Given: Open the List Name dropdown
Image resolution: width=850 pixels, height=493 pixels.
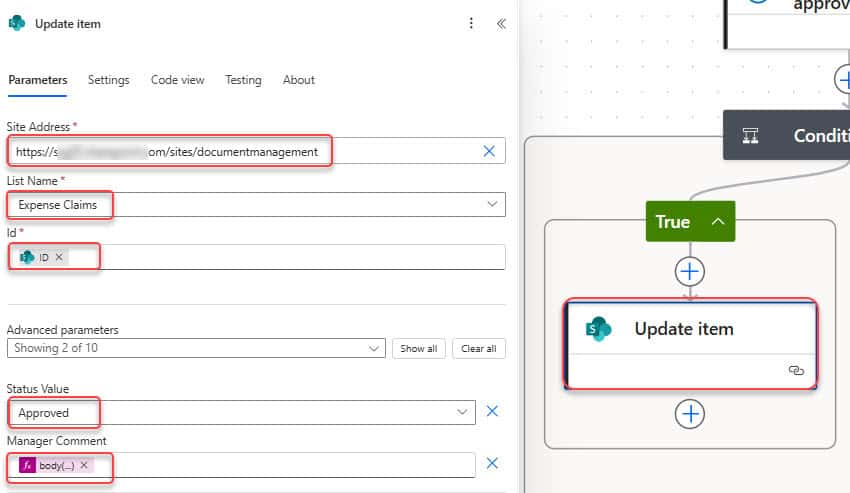Looking at the screenshot, I should point(492,204).
